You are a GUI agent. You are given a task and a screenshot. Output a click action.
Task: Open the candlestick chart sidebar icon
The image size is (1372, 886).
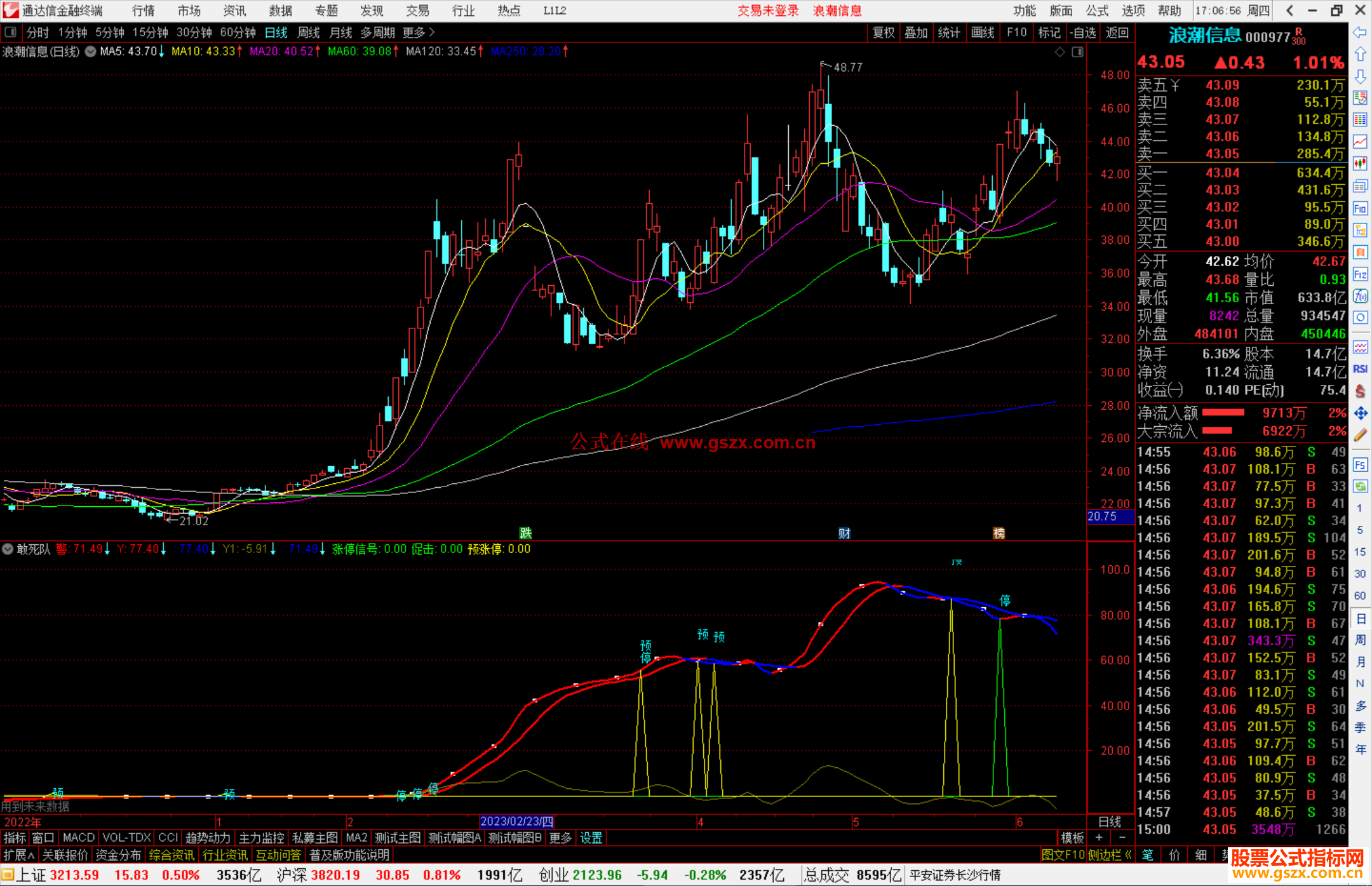click(x=1360, y=163)
